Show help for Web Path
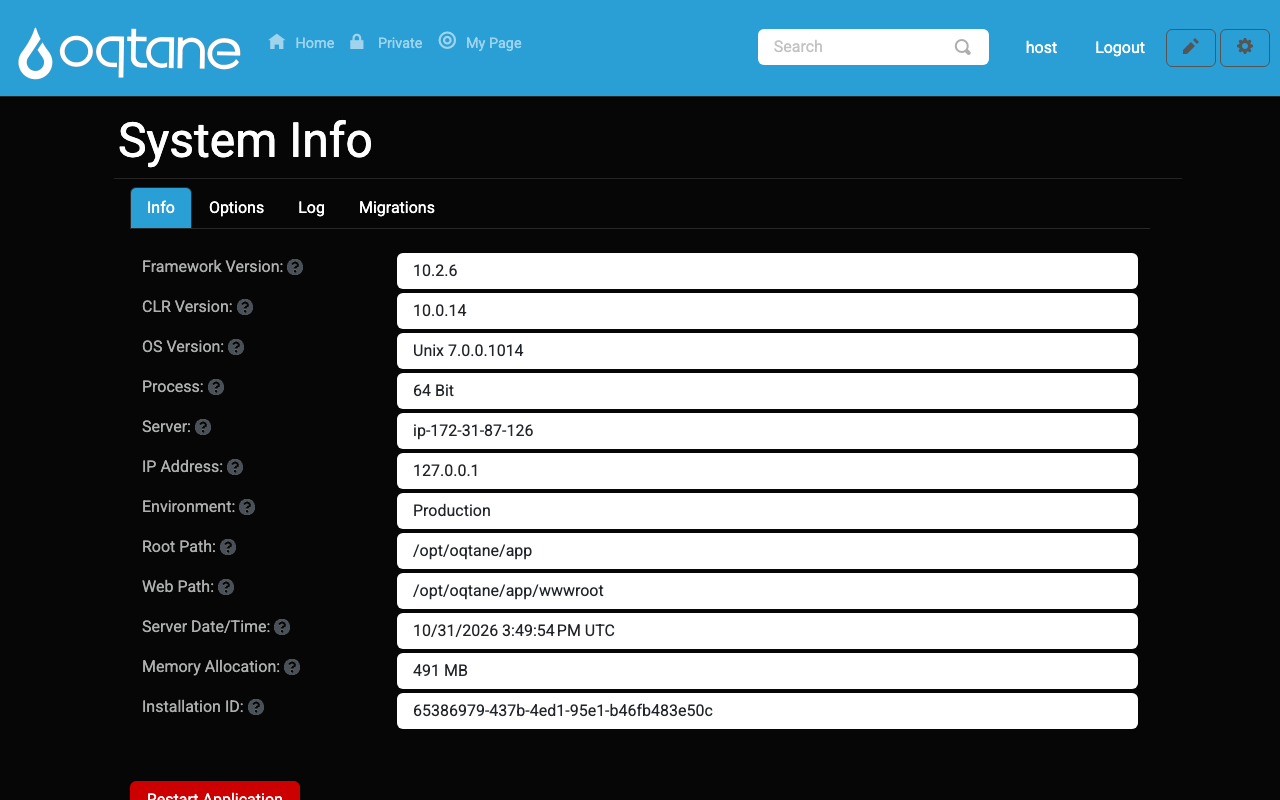 (x=226, y=587)
